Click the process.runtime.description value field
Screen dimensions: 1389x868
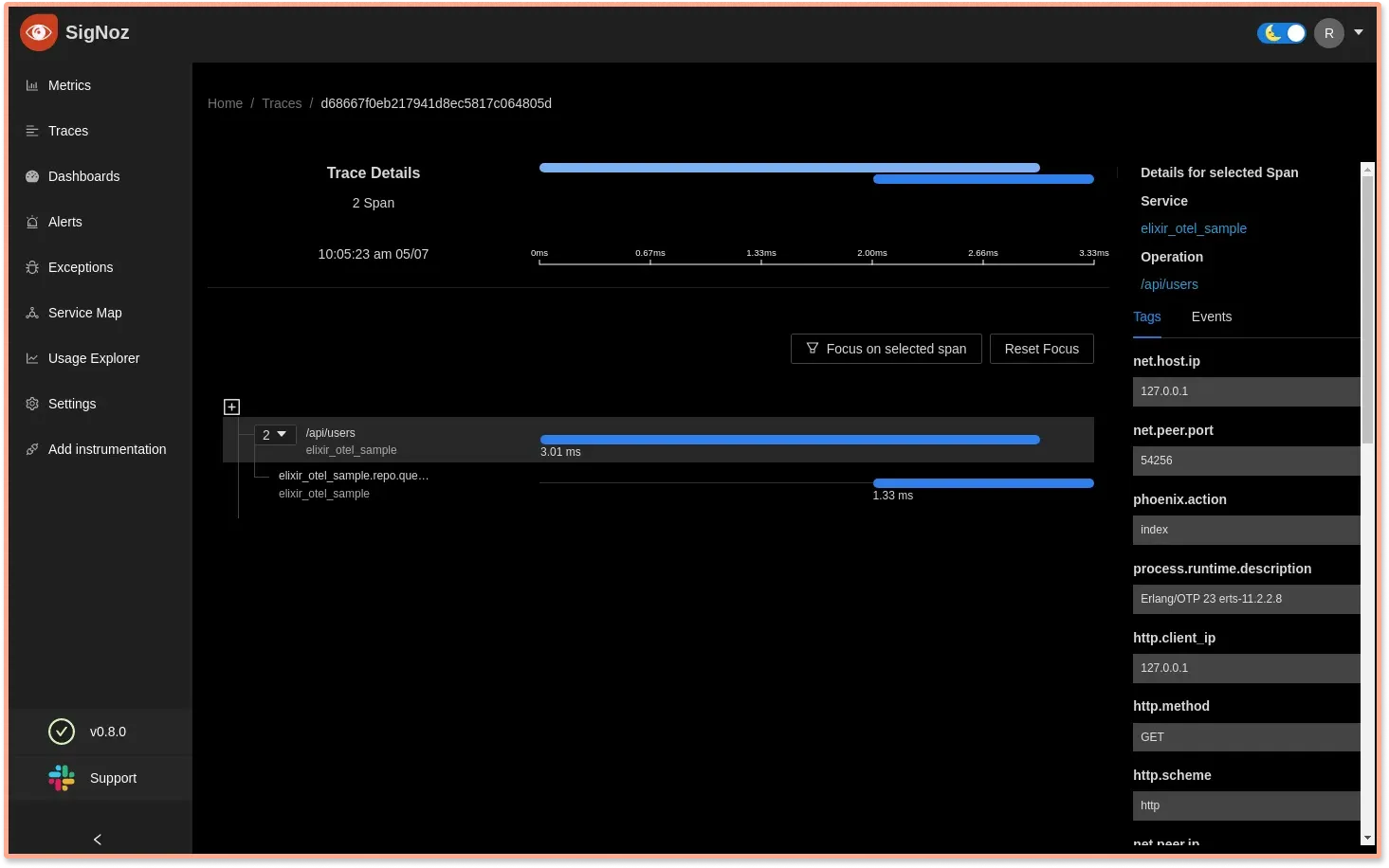click(x=1247, y=599)
